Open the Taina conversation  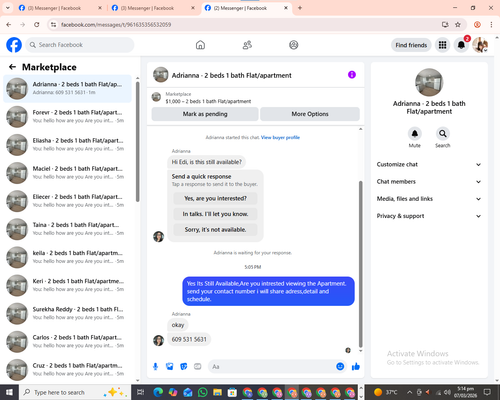point(67,229)
